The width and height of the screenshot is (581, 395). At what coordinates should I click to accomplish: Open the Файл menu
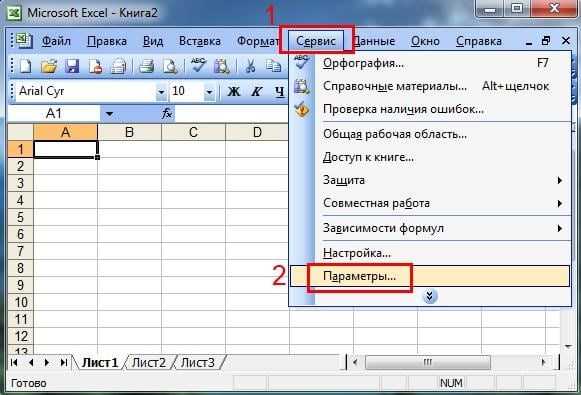pos(56,41)
